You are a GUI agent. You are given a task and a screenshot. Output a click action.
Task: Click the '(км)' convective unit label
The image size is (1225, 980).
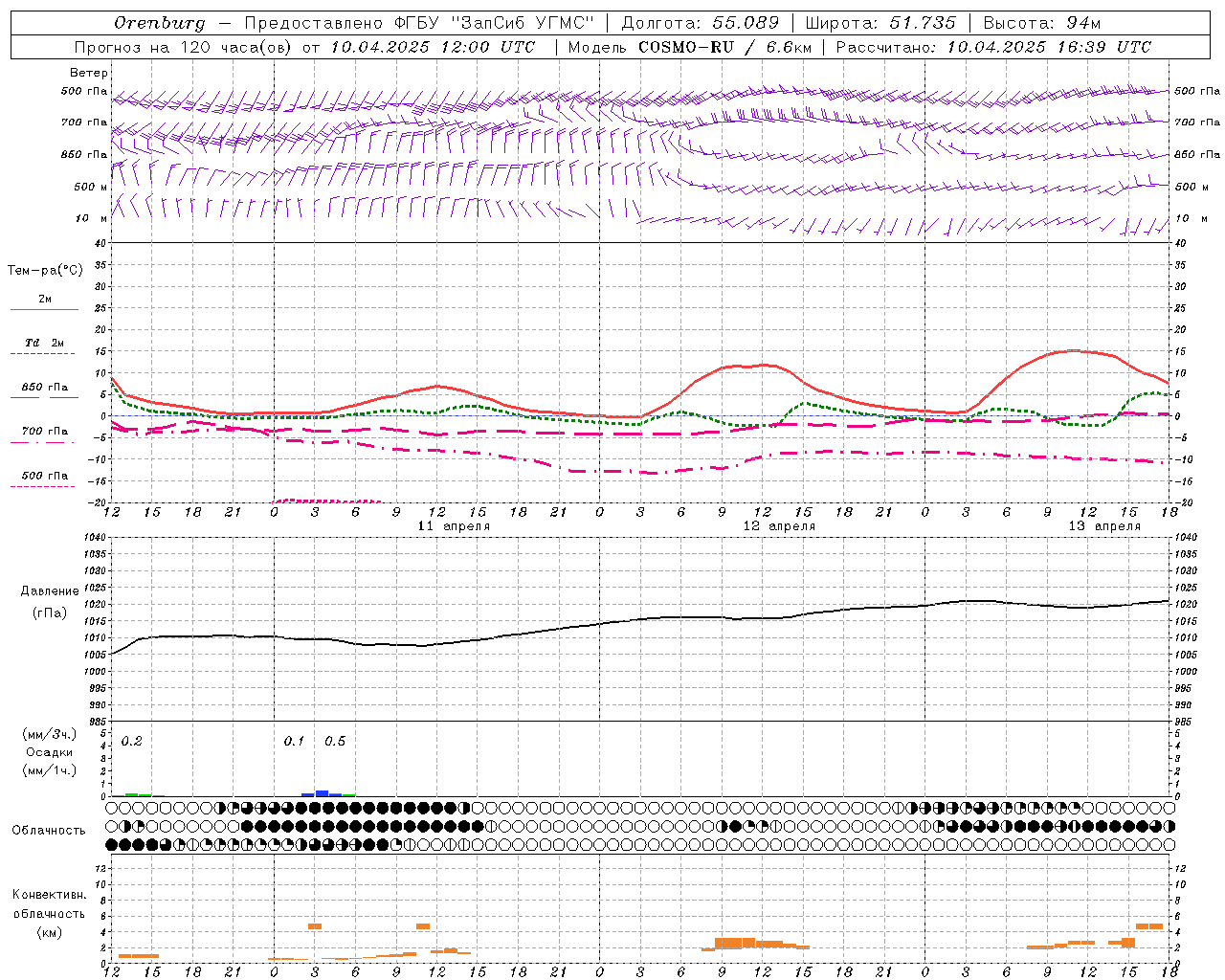tap(49, 932)
